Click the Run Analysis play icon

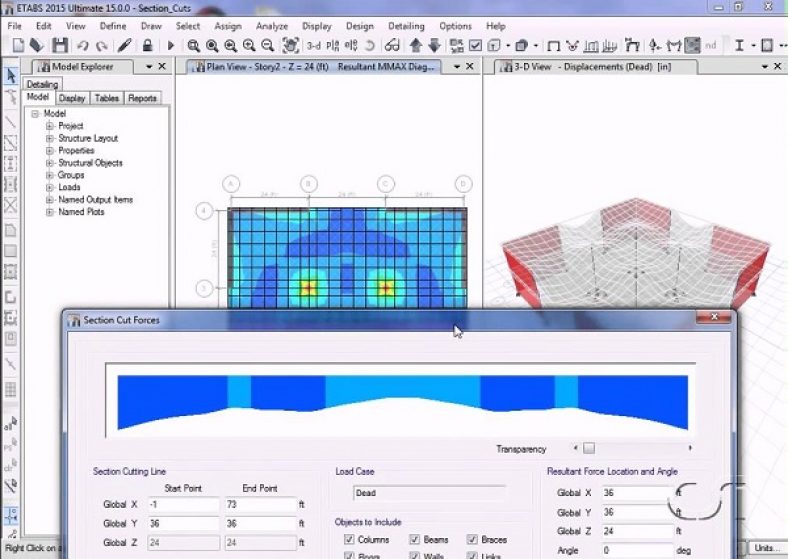(x=170, y=46)
